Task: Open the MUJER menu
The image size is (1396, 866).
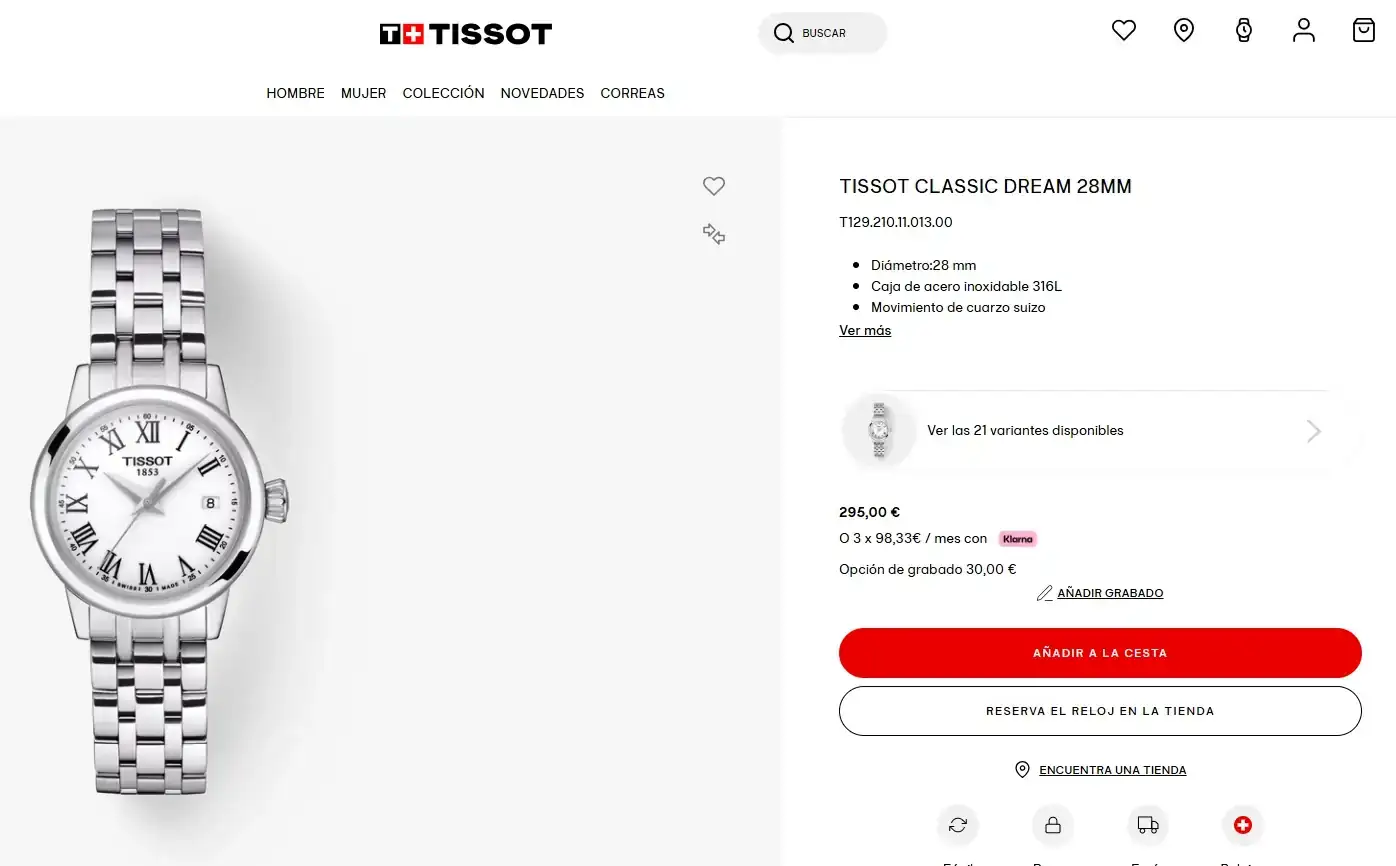Action: click(x=363, y=93)
